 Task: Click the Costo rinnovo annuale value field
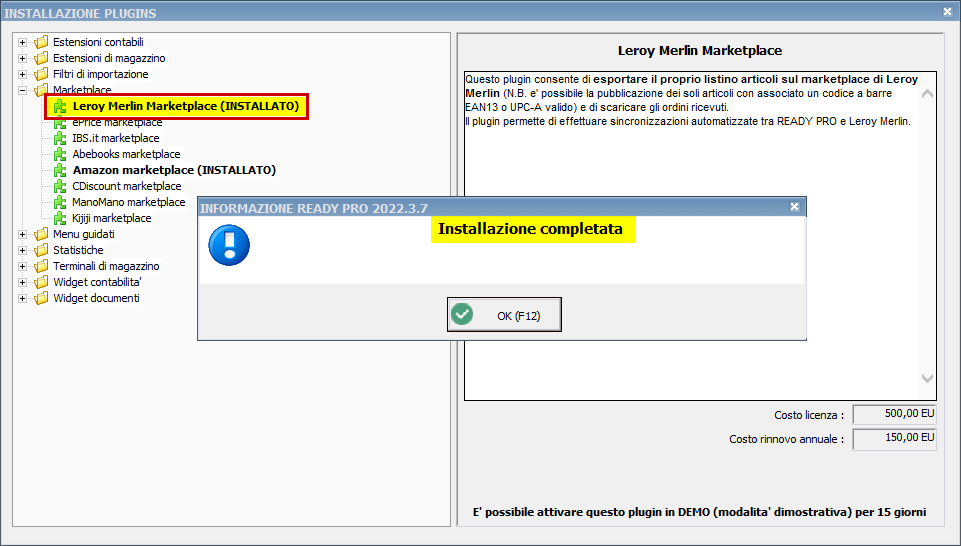pyautogui.click(x=894, y=439)
